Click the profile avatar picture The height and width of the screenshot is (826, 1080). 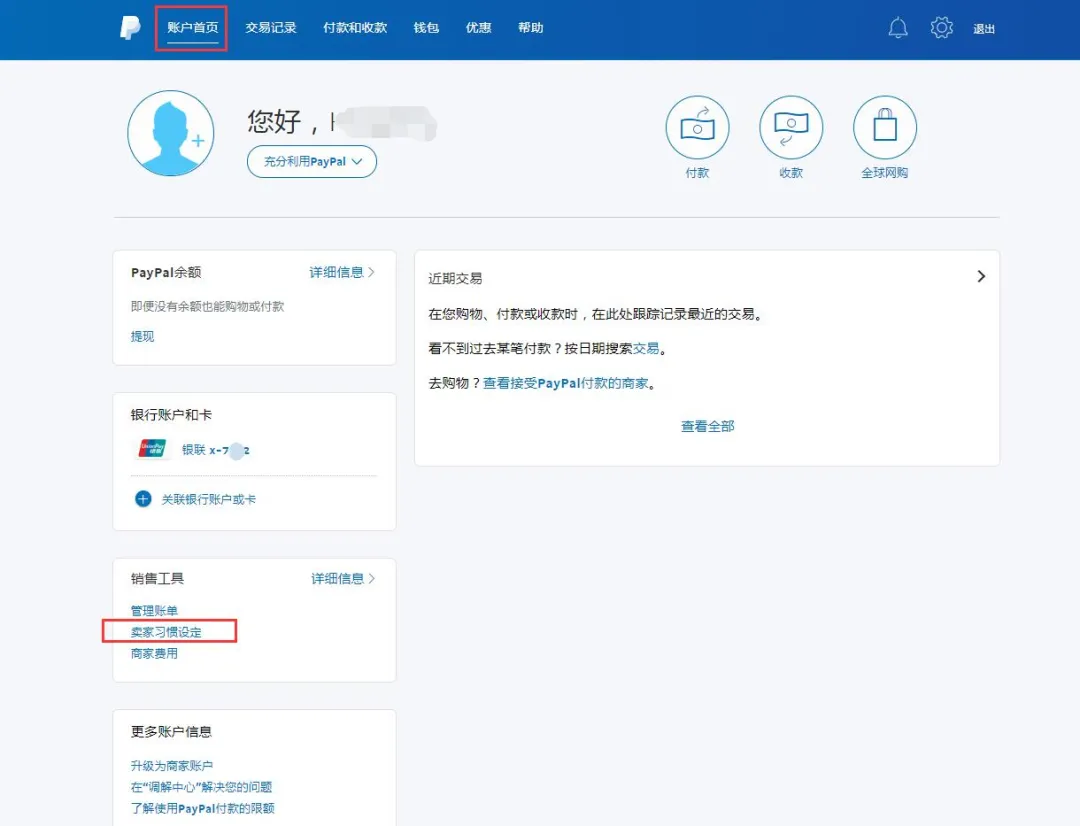click(171, 133)
